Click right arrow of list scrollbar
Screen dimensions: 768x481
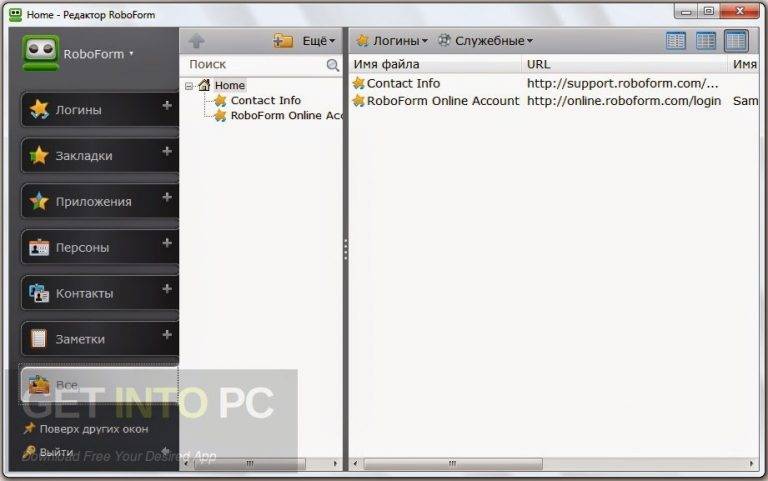[752, 463]
